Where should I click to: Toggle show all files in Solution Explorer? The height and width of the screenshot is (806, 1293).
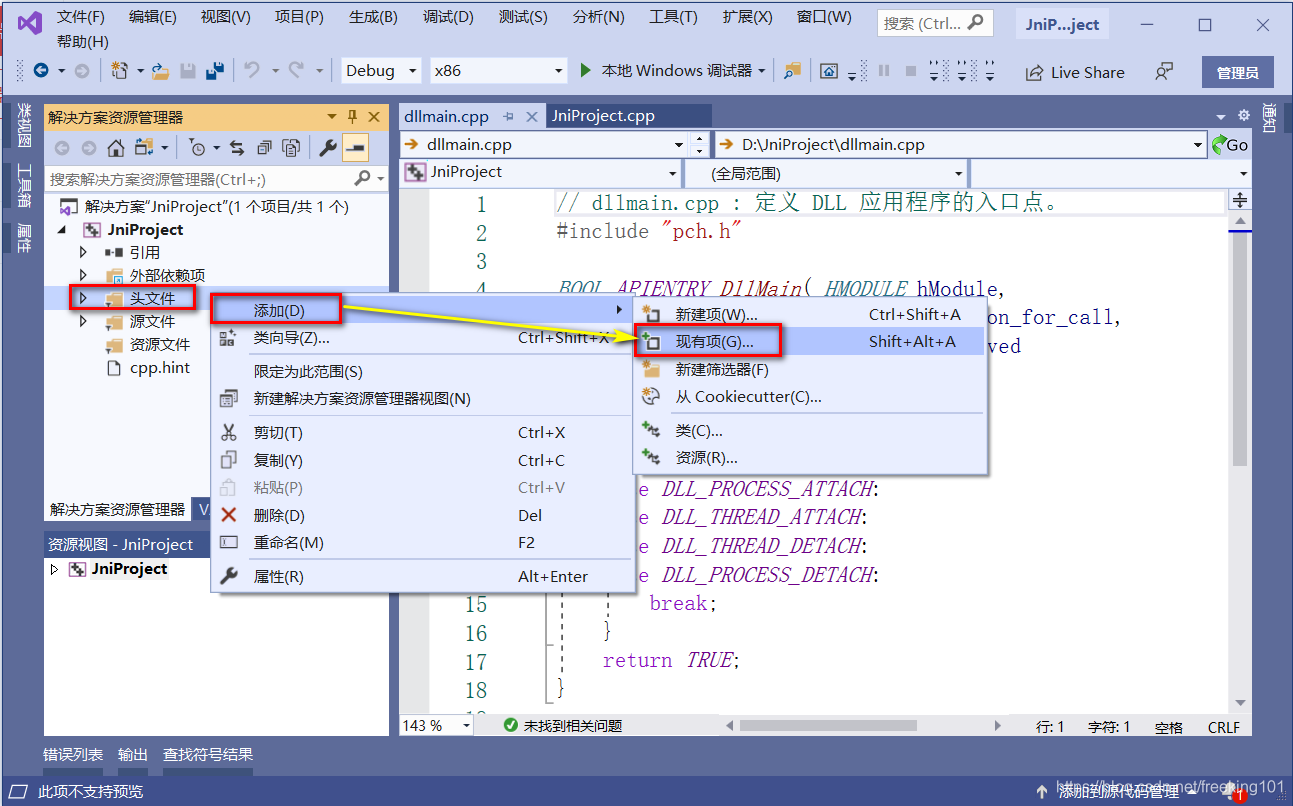point(291,148)
